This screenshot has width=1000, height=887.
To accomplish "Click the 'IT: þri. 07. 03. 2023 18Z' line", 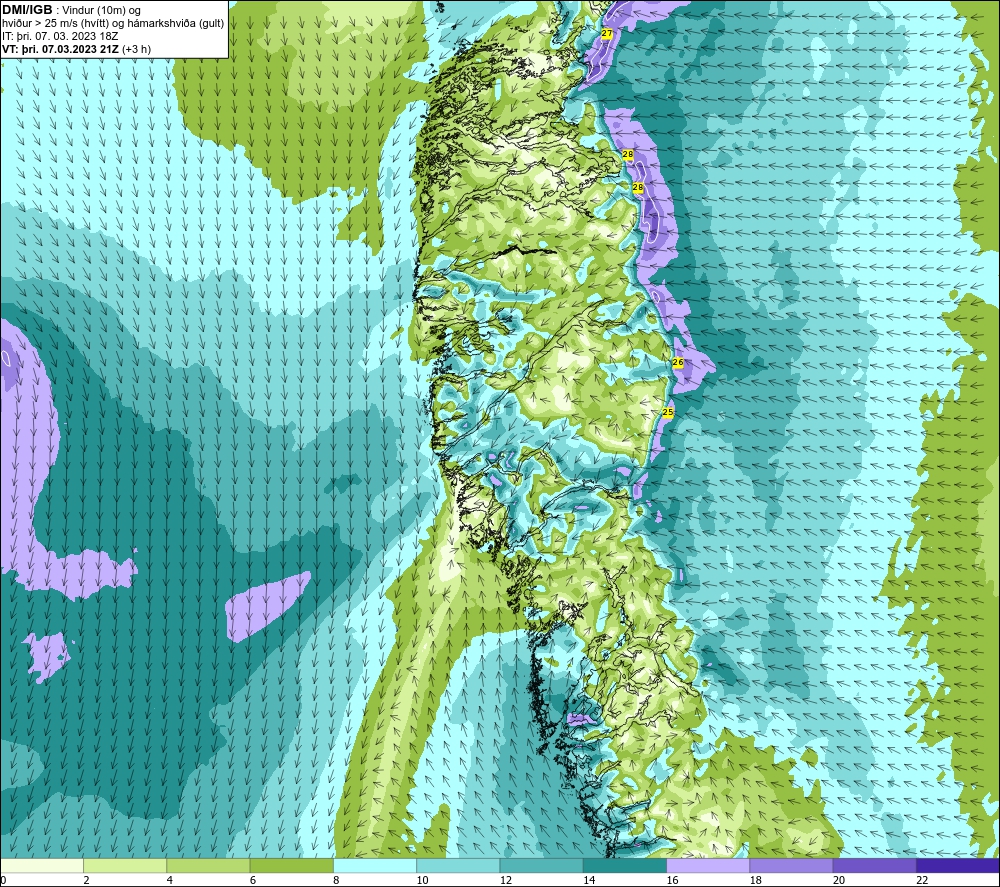I will tap(60, 36).
